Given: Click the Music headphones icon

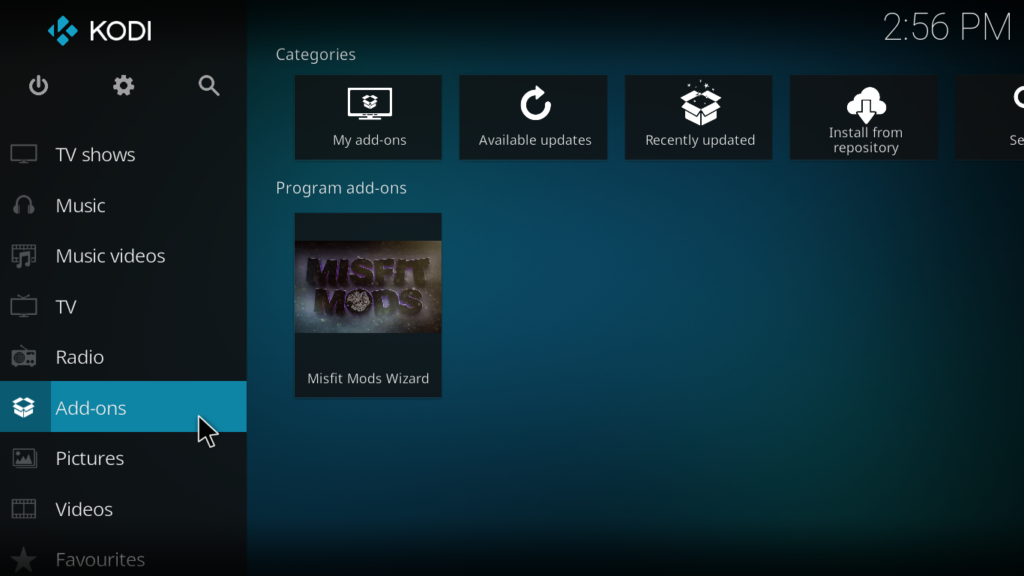Looking at the screenshot, I should [24, 205].
